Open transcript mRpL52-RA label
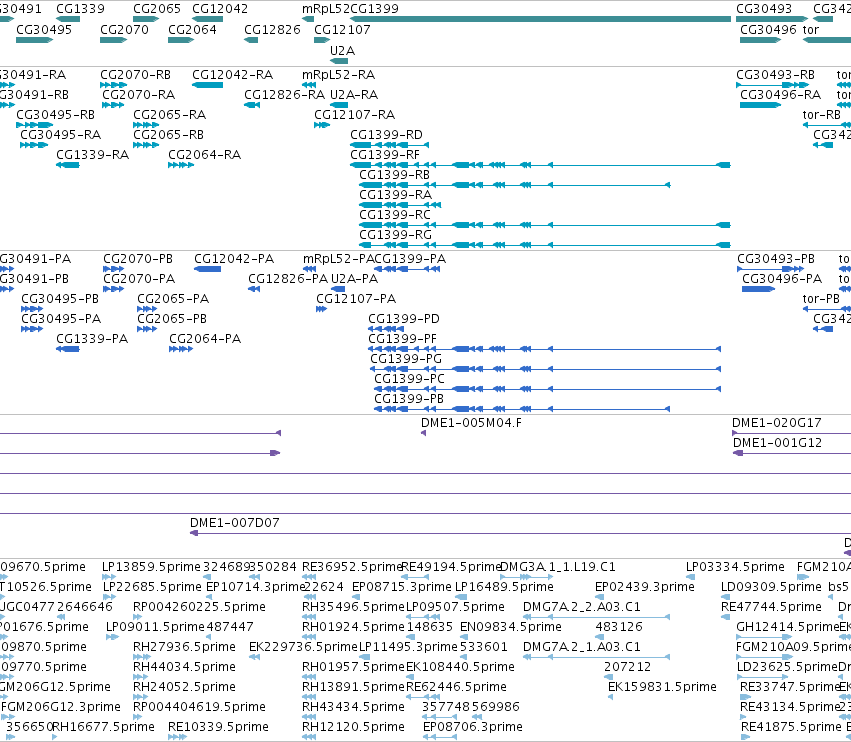This screenshot has height=742, width=851. pos(338,74)
